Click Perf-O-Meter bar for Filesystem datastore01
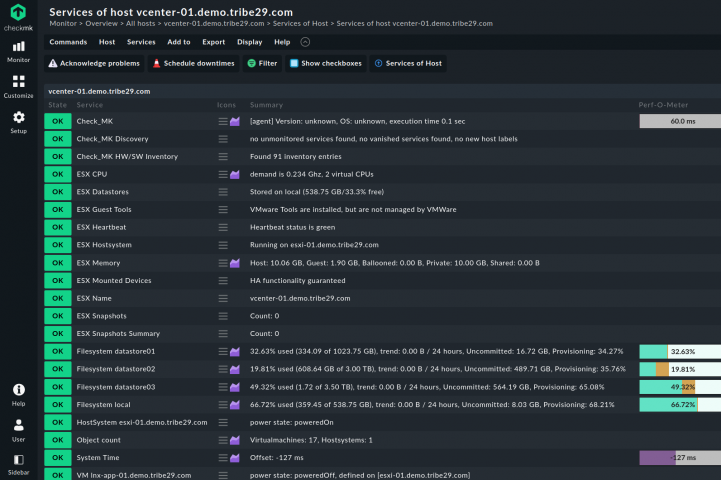The width and height of the screenshot is (721, 480). (679, 352)
